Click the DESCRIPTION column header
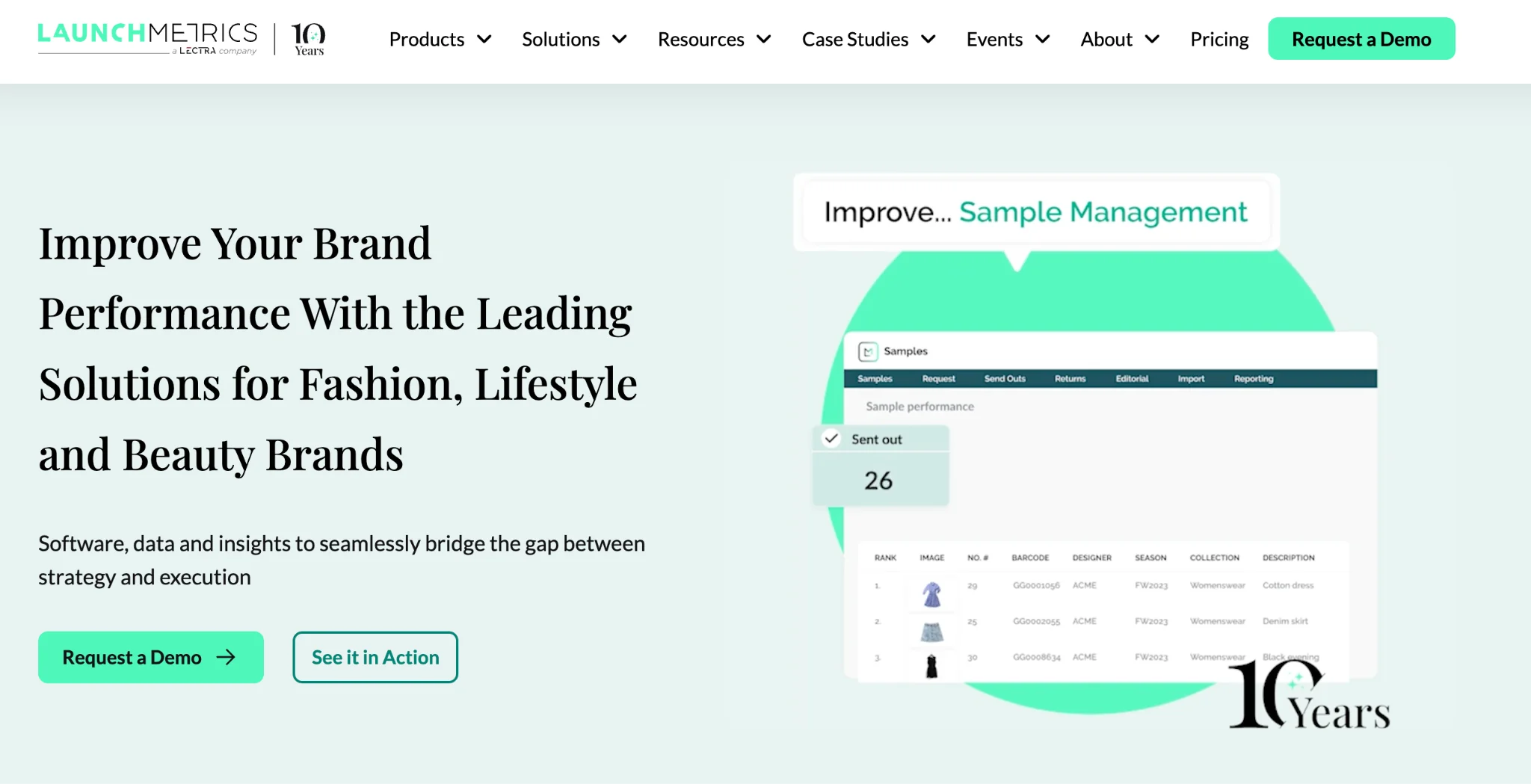Image resolution: width=1531 pixels, height=784 pixels. [1288, 558]
